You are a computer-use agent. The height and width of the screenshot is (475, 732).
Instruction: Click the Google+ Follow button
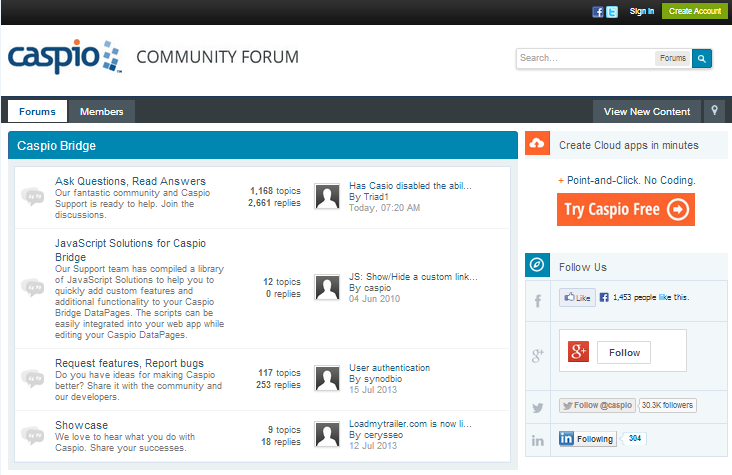pos(623,352)
